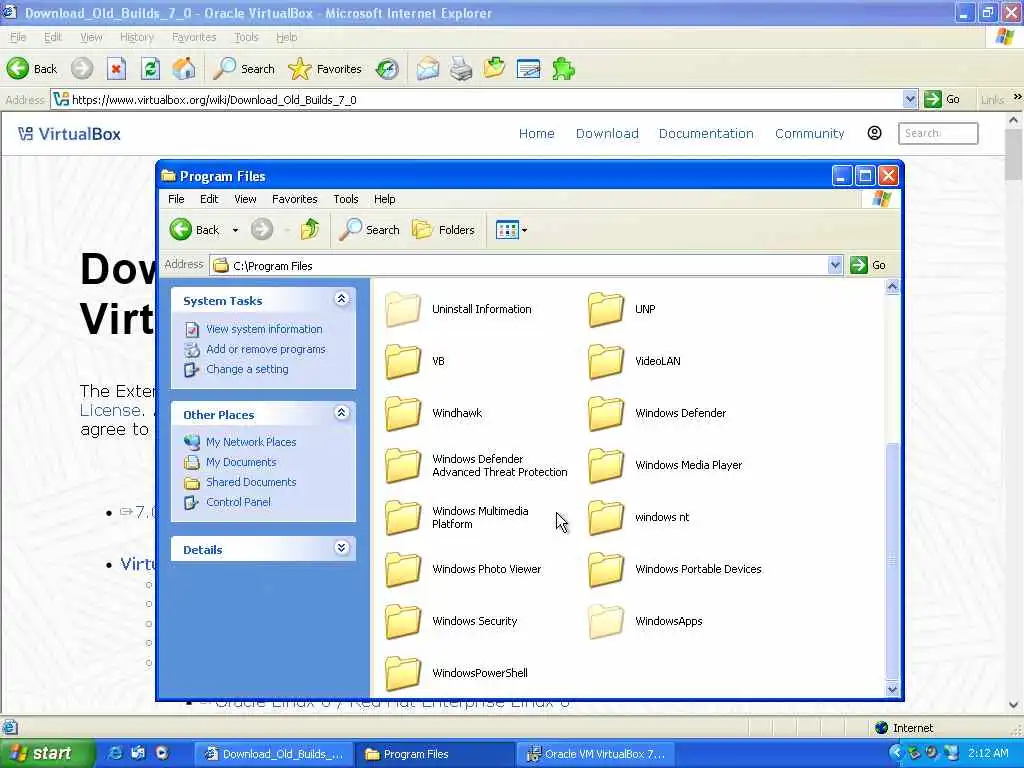Toggle Folders pane in Program Files
Image resolution: width=1024 pixels, height=768 pixels.
443,230
